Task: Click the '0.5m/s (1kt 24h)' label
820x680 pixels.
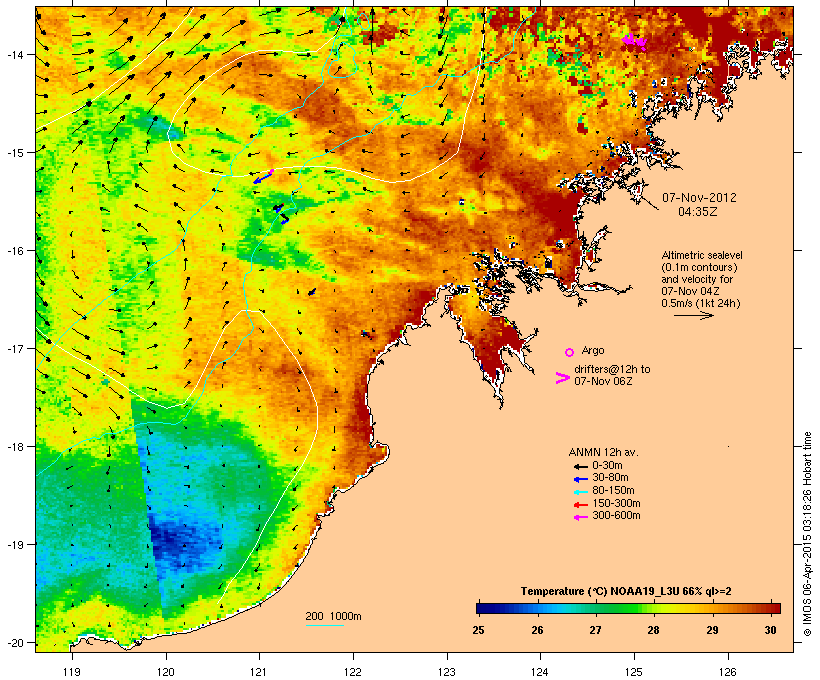Action: click(701, 303)
